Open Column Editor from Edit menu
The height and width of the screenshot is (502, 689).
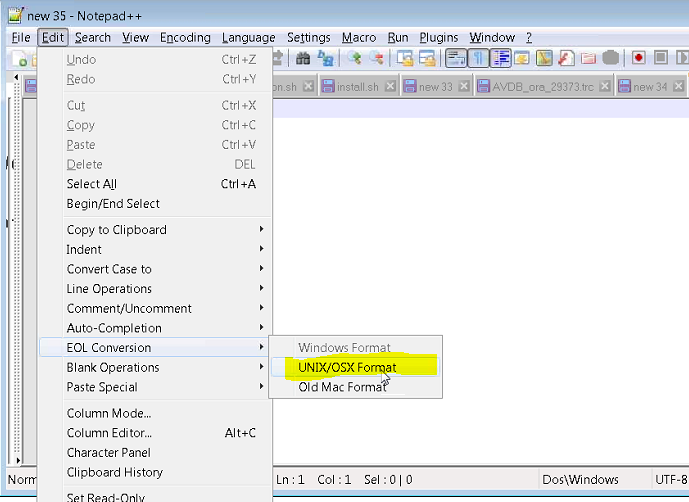109,433
